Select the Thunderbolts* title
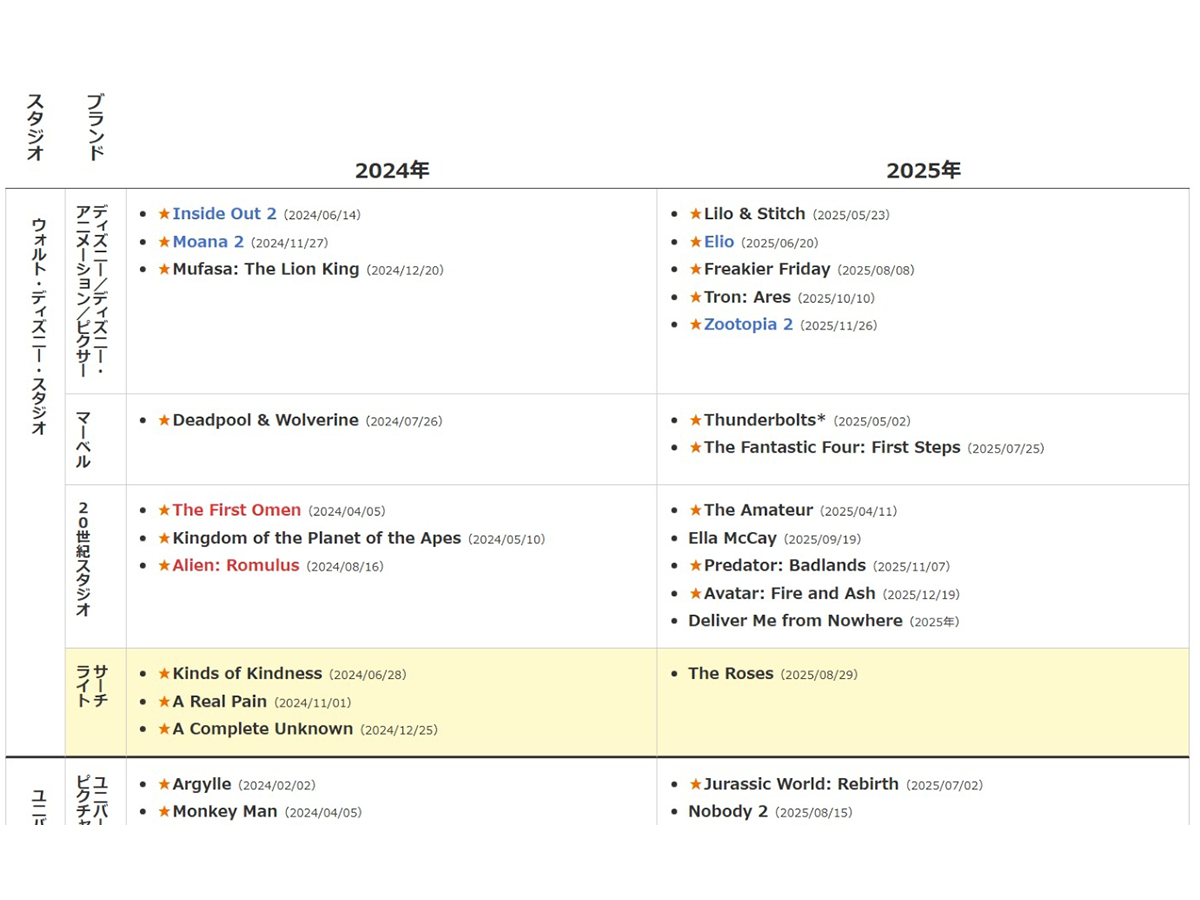 tap(765, 420)
